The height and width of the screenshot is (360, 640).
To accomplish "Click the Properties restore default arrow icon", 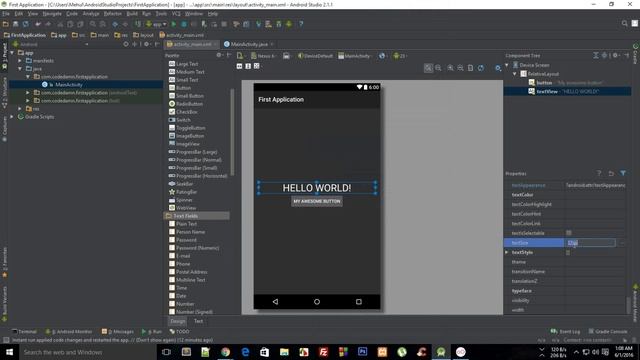I will tap(611, 173).
